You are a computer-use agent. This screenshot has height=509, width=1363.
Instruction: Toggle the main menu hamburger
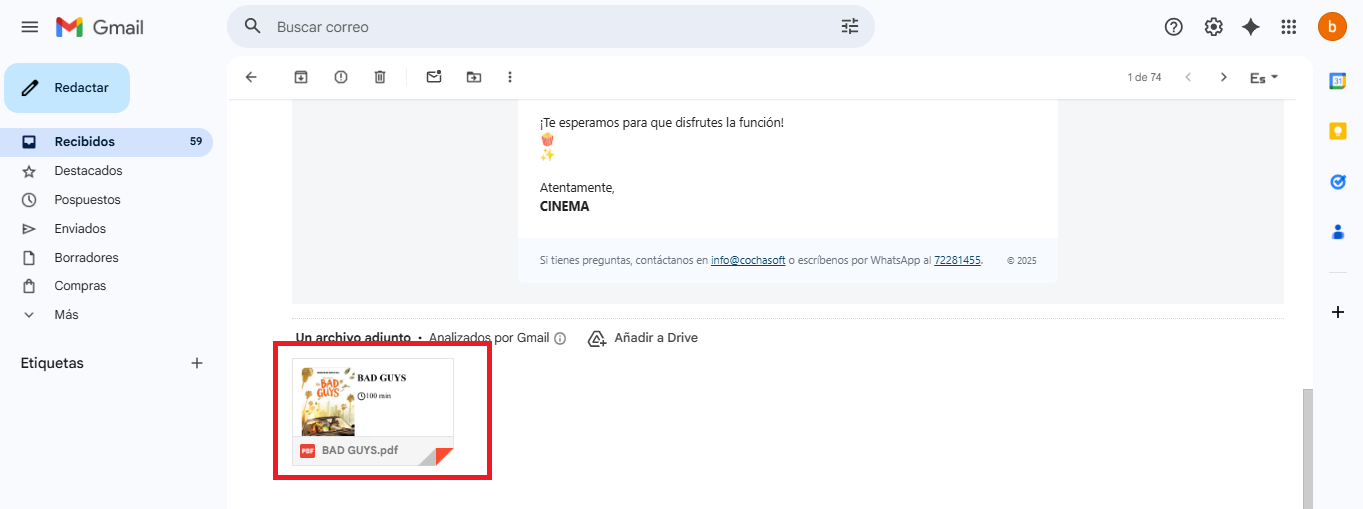30,27
